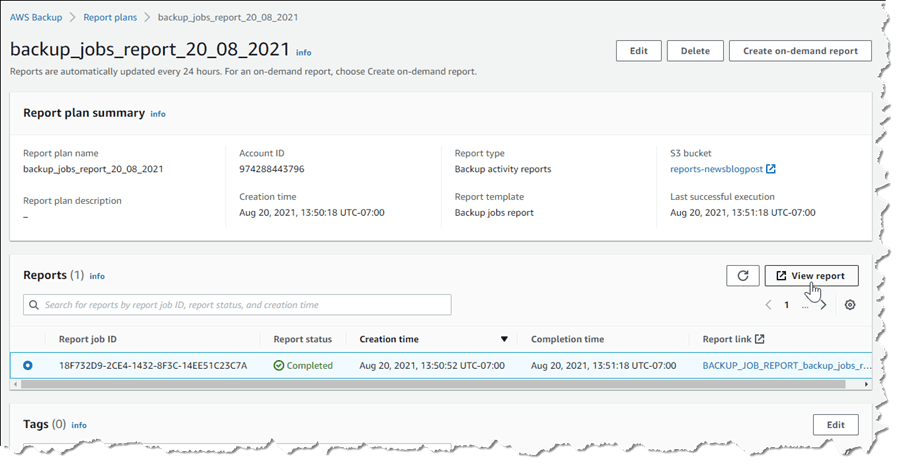
Task: Click the Report plan name value in summary
Action: tap(93, 169)
